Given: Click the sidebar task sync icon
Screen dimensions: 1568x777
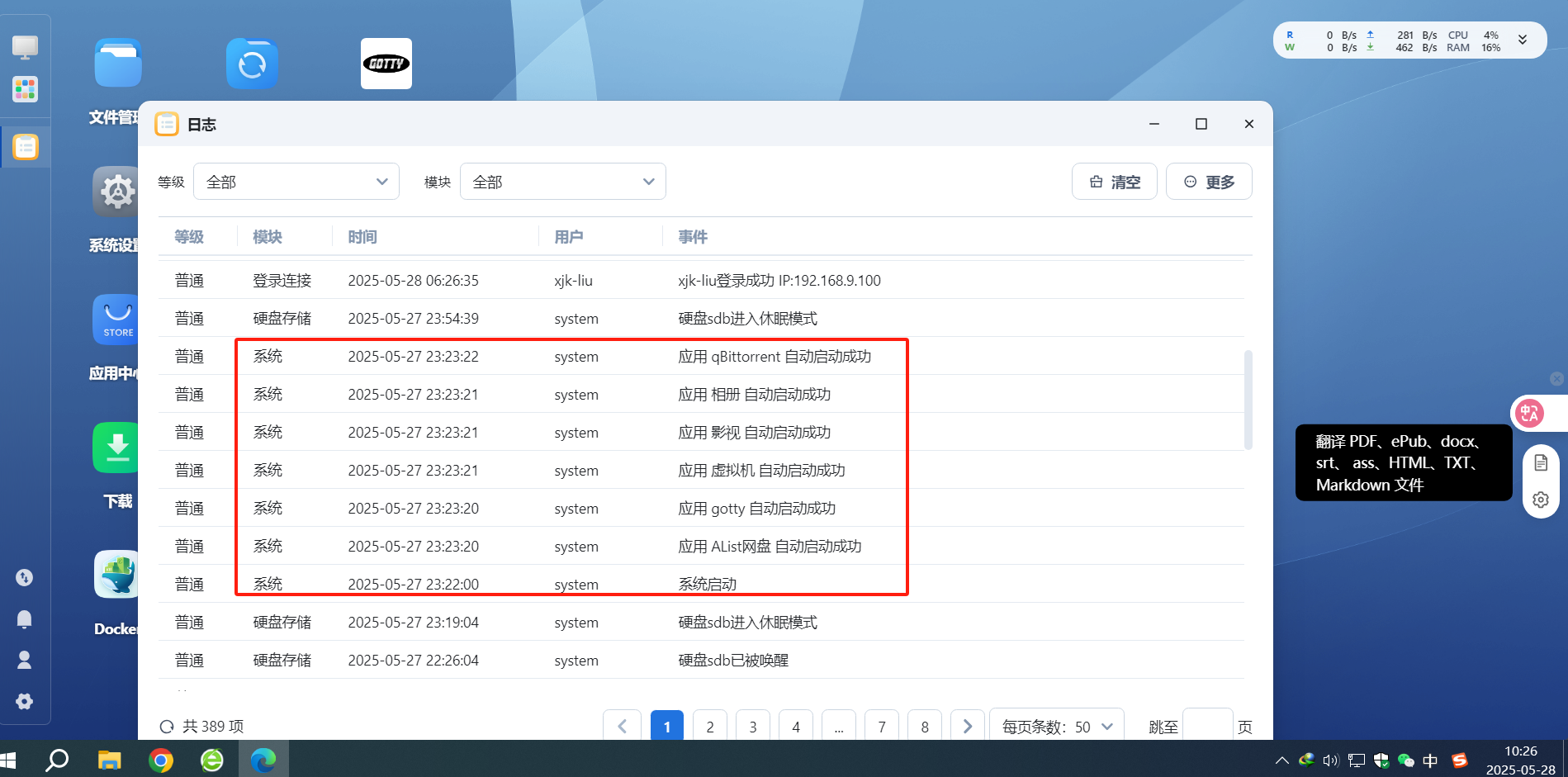Looking at the screenshot, I should pos(25,577).
